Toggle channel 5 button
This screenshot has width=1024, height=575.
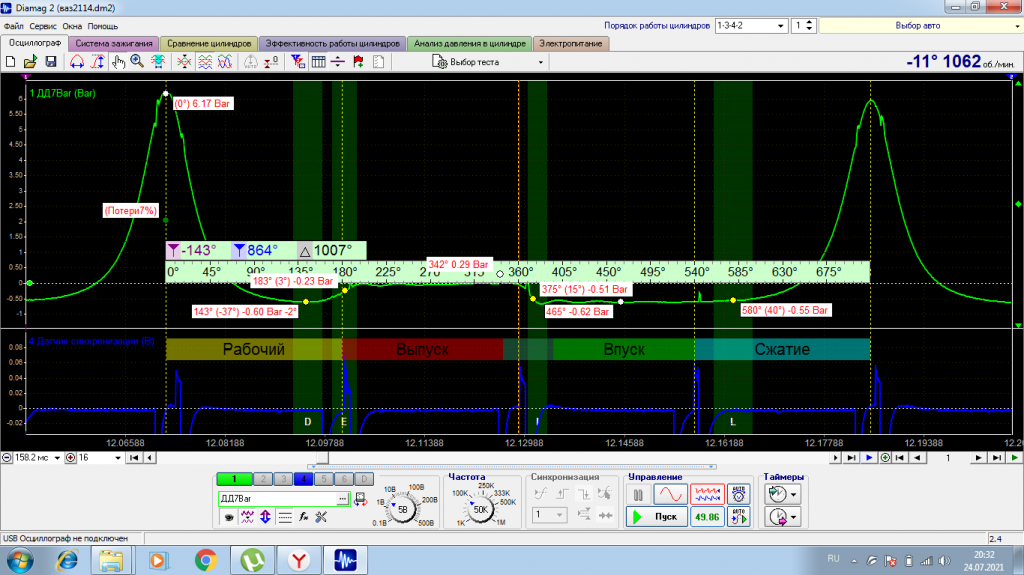click(x=324, y=479)
